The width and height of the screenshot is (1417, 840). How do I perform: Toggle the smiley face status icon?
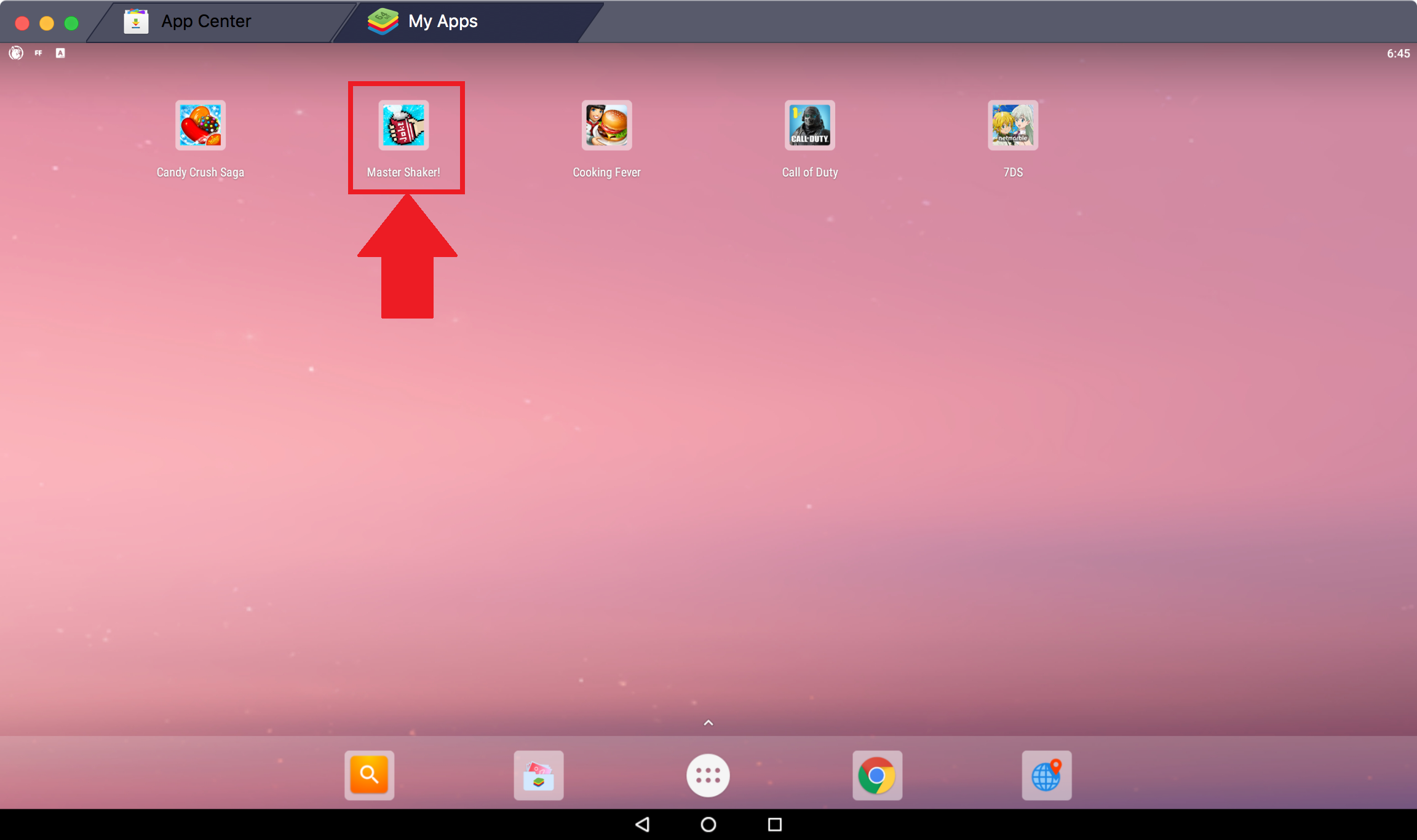16,53
